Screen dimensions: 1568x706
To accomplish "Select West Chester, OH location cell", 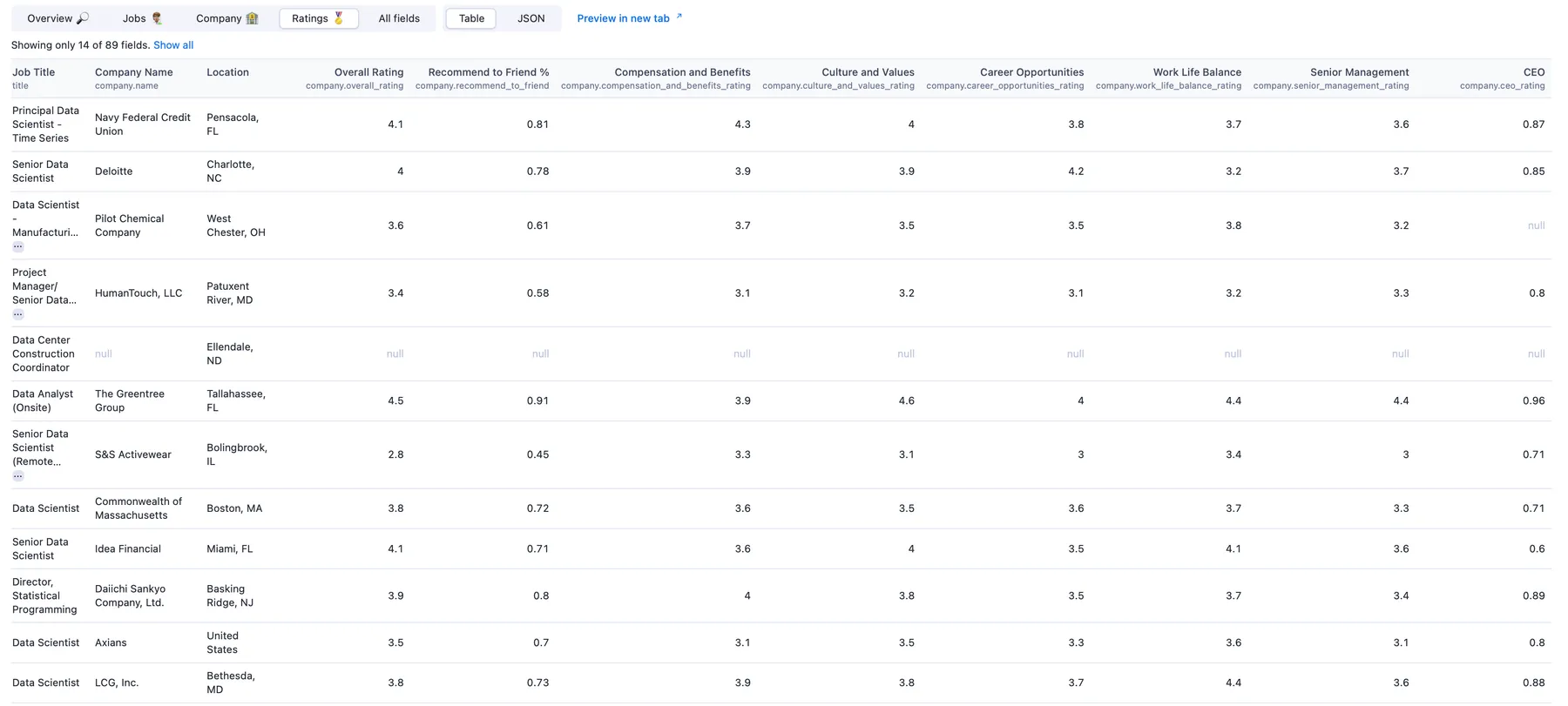I will 236,225.
